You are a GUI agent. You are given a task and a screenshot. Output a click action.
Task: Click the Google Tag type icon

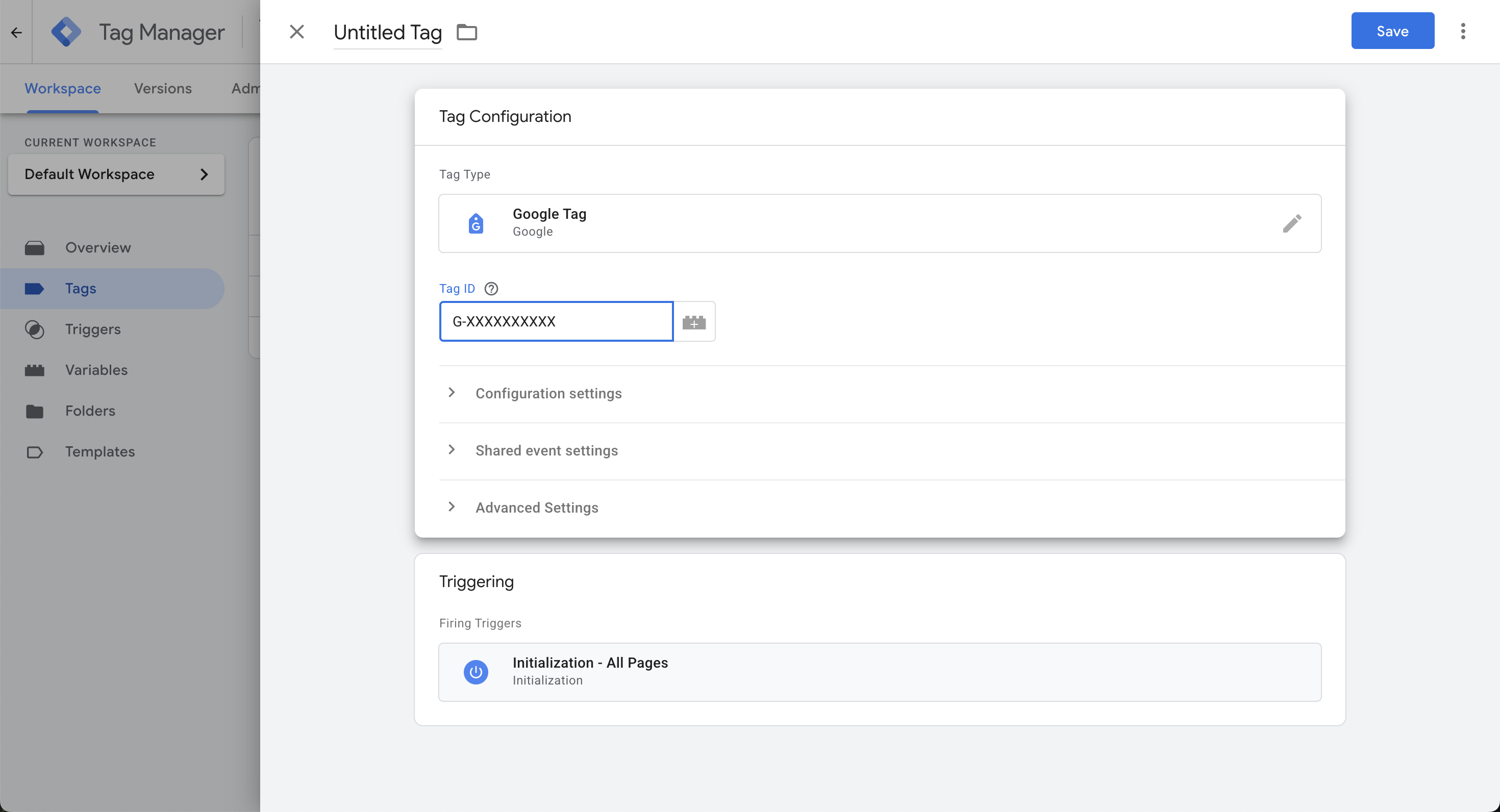point(476,223)
